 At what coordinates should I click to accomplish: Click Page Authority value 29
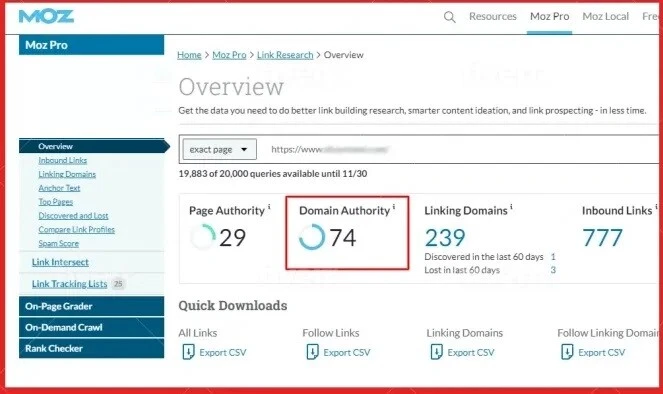(x=233, y=237)
